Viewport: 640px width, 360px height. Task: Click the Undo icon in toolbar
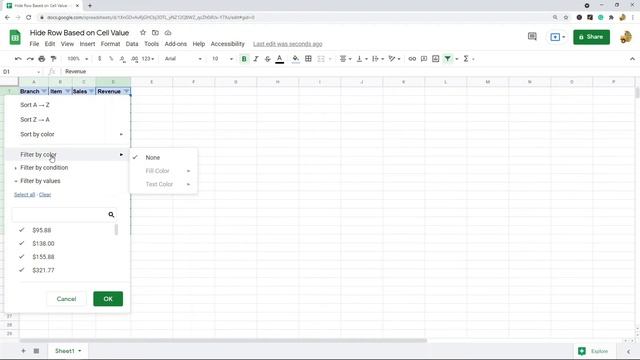coord(18,59)
